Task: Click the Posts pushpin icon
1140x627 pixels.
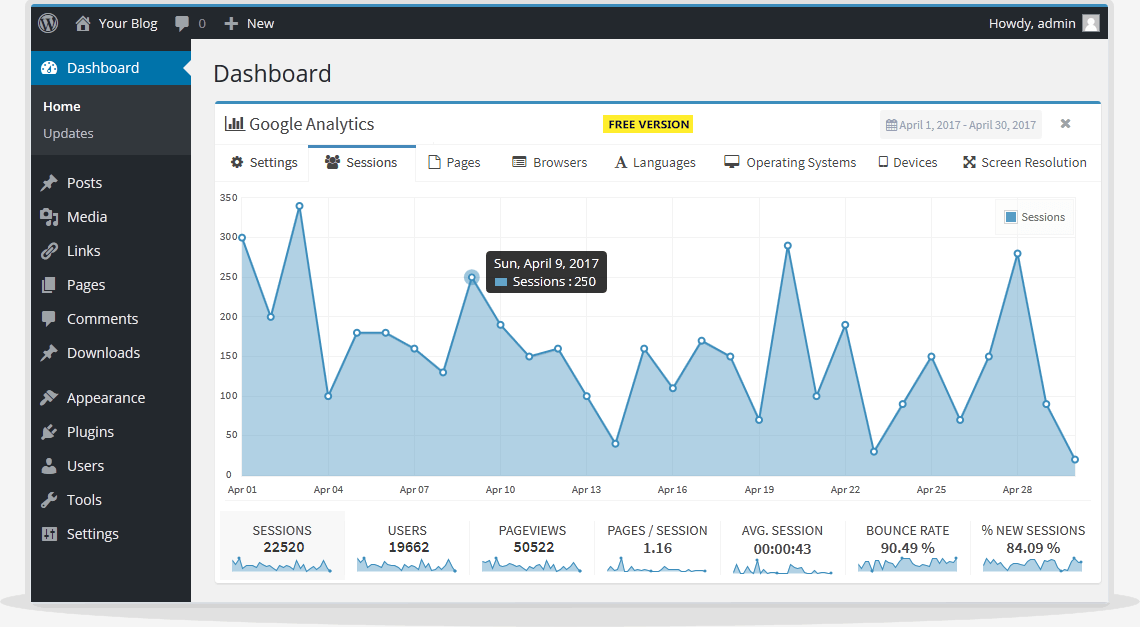Action: [49, 183]
